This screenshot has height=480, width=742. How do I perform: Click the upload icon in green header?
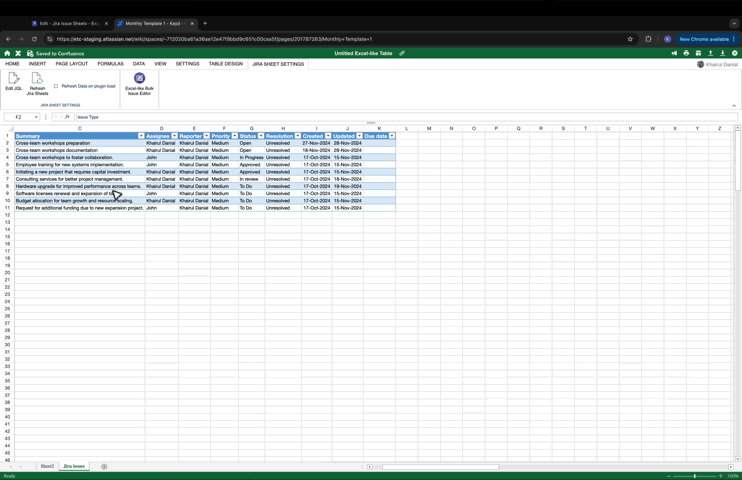710,53
